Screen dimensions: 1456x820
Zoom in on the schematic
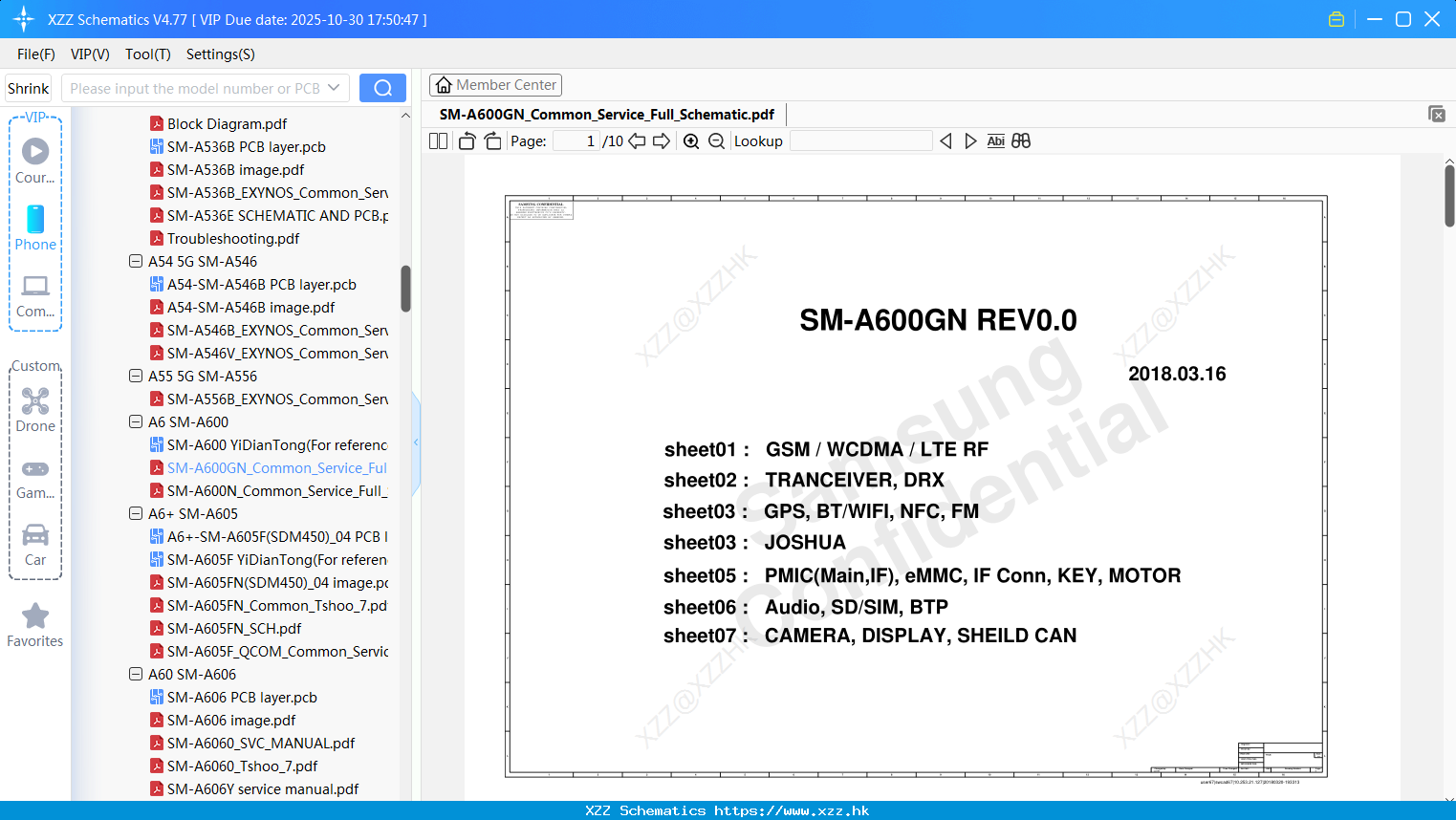(x=691, y=140)
